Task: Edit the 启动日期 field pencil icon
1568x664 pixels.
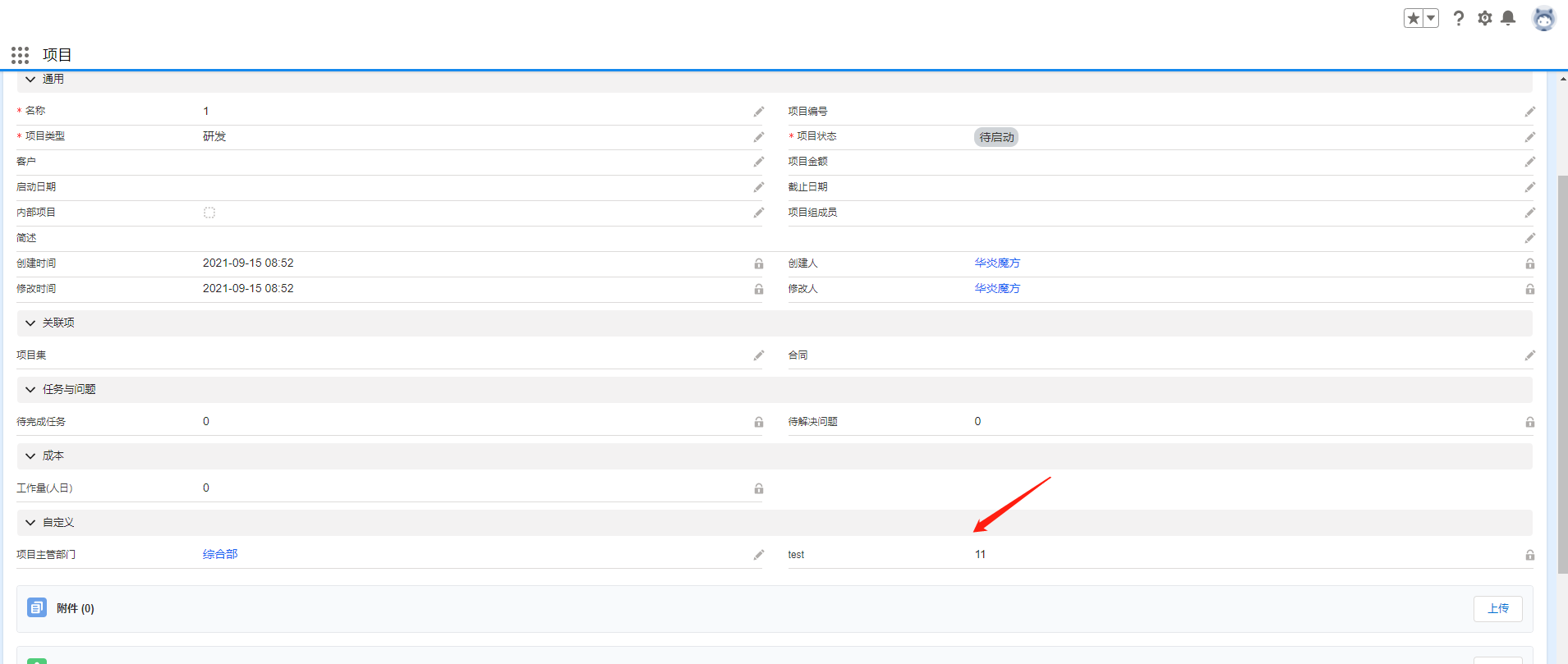Action: [x=759, y=187]
